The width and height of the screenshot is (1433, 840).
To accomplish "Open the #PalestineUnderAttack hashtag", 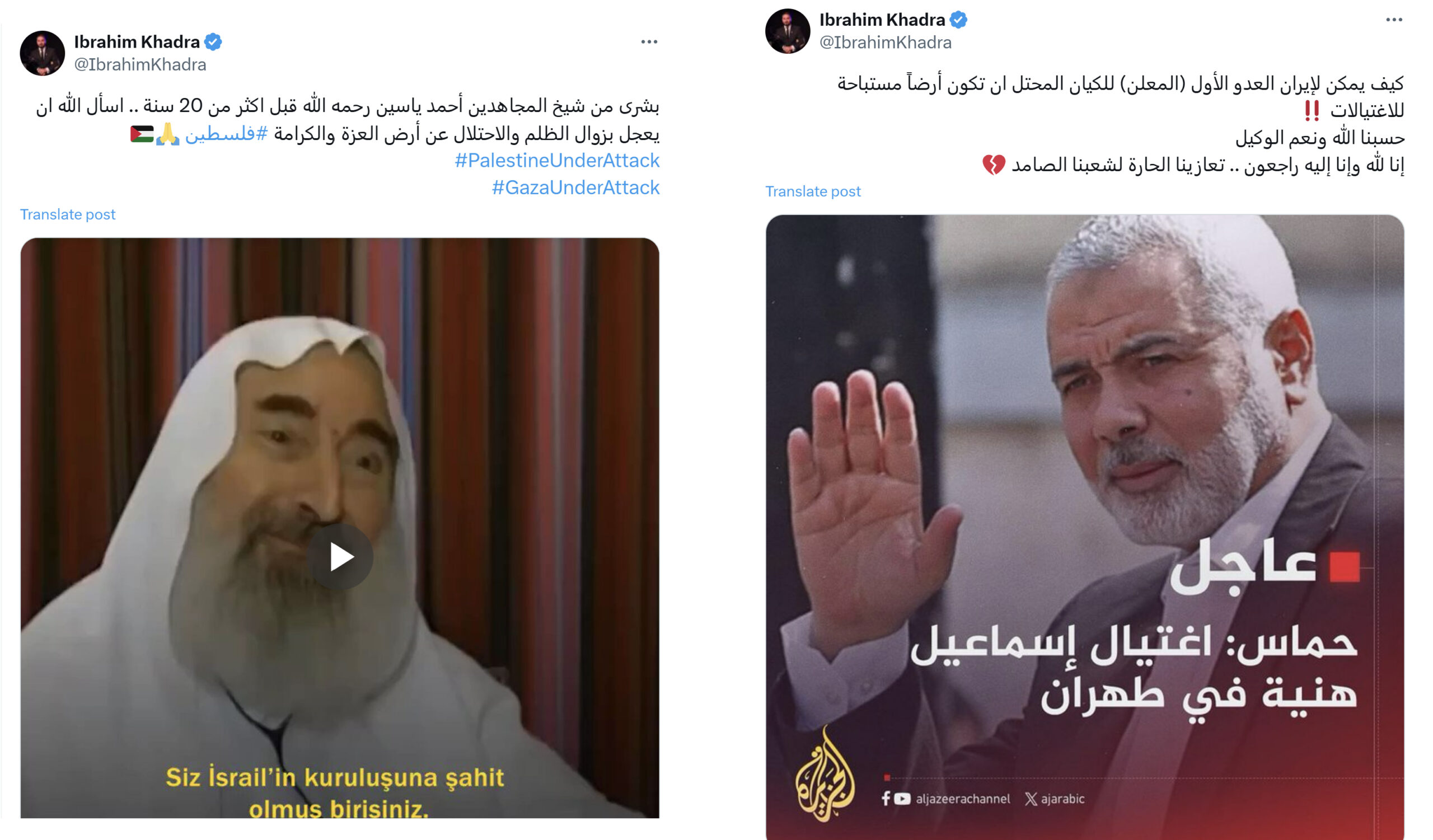I will coord(557,160).
